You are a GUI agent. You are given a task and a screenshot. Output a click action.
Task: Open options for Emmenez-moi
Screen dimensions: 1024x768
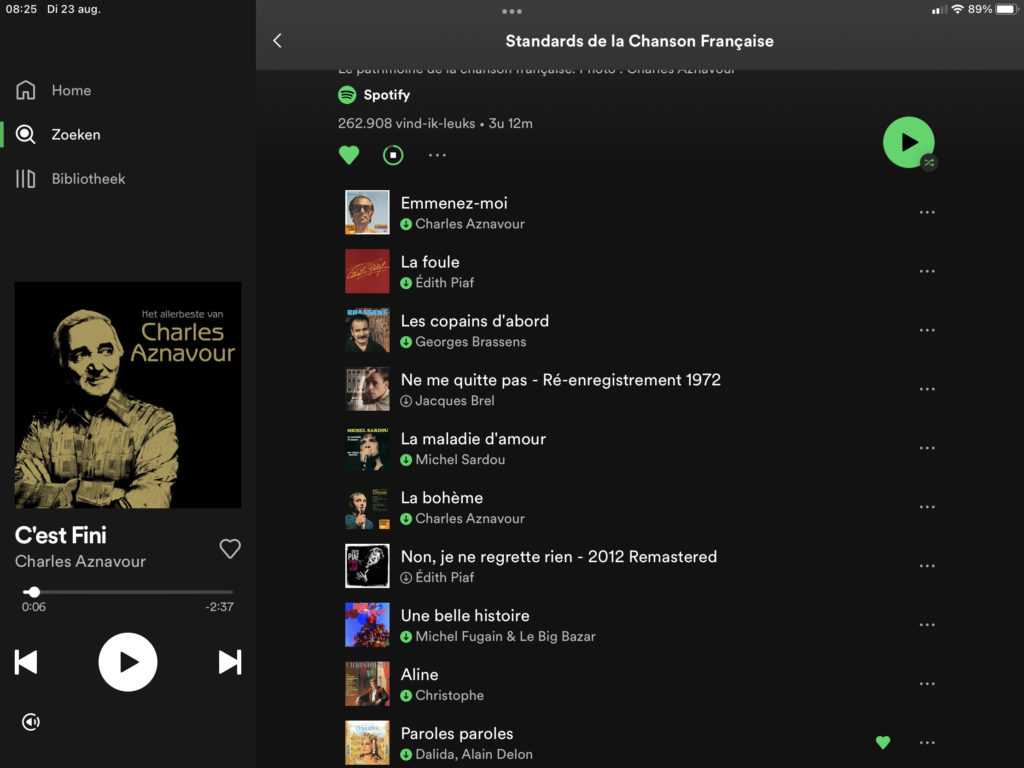click(927, 212)
